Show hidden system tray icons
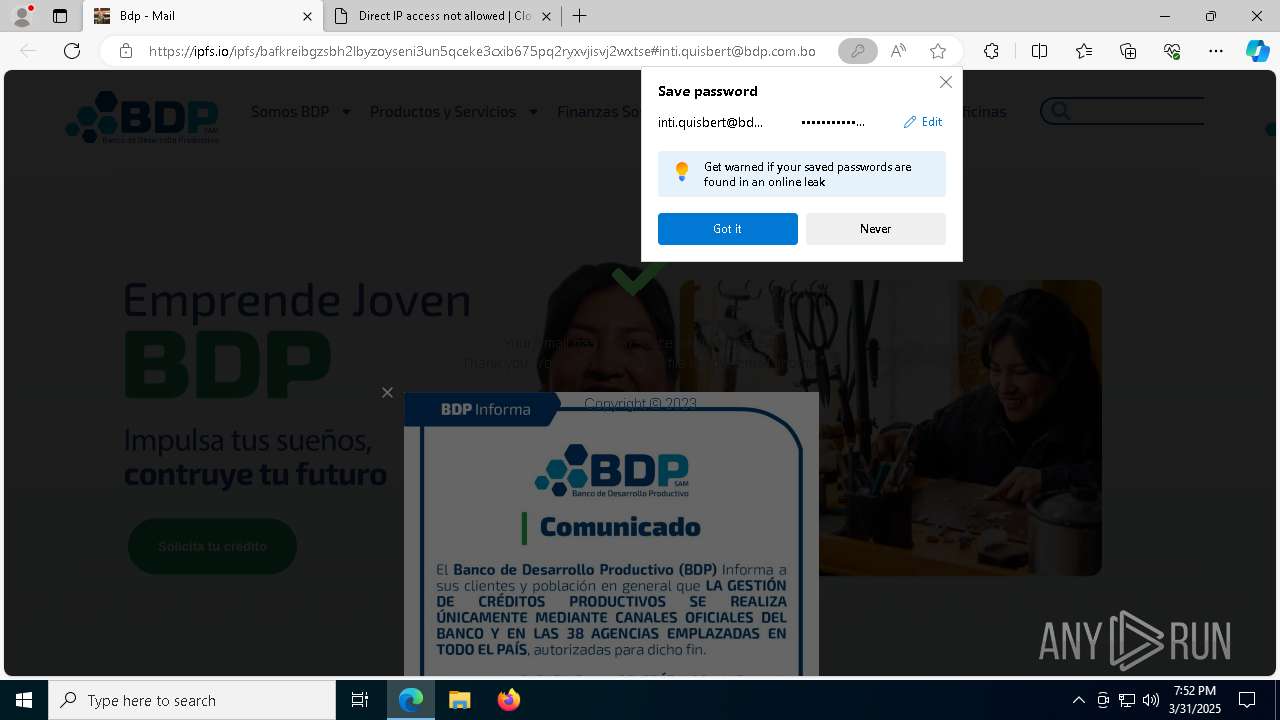 [x=1078, y=700]
